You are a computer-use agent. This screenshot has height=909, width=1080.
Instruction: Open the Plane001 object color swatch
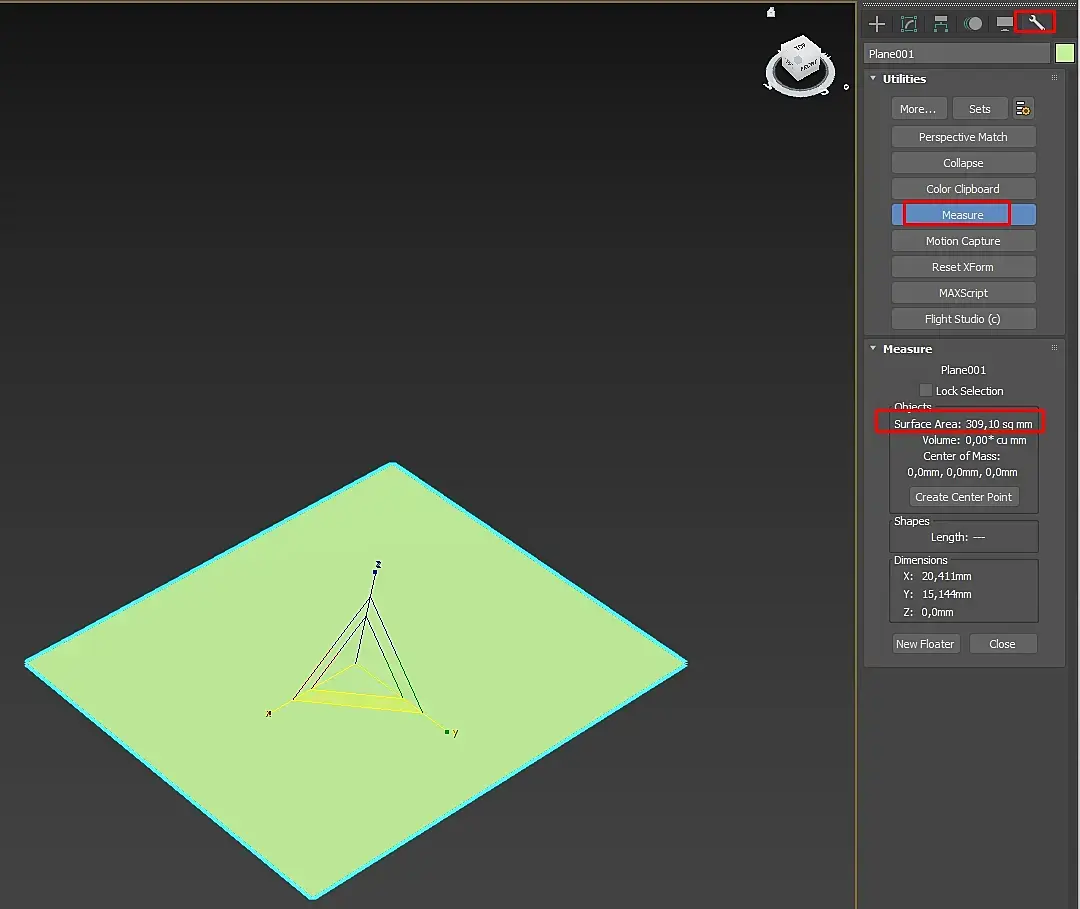[1065, 54]
